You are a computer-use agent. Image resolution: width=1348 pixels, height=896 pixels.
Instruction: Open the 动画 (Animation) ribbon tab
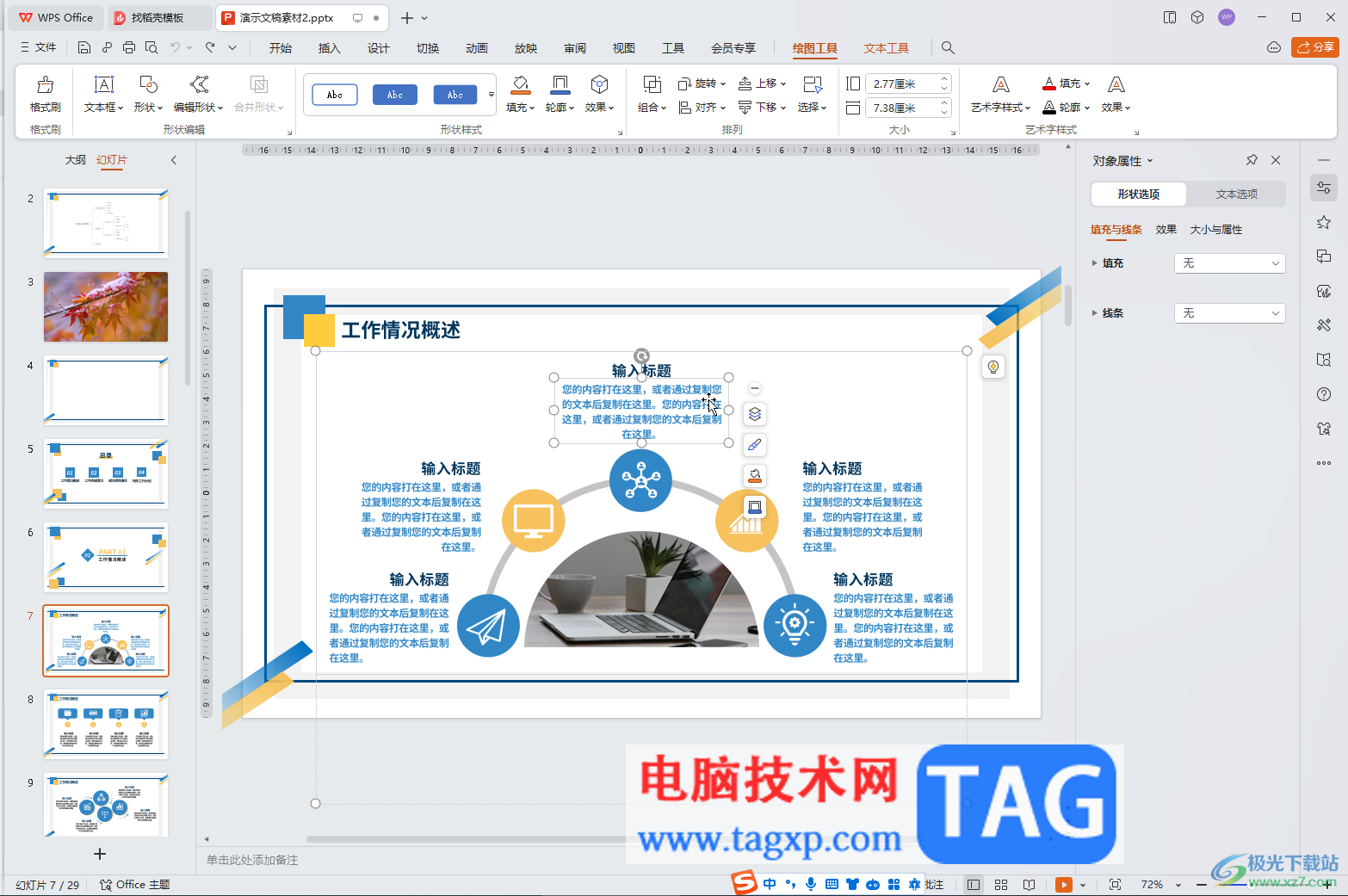[x=477, y=48]
